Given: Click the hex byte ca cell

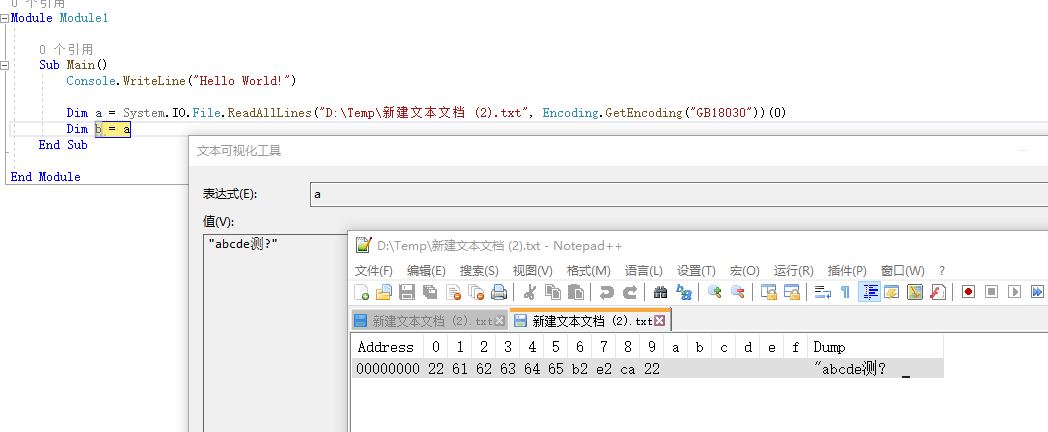Looking at the screenshot, I should [628, 368].
